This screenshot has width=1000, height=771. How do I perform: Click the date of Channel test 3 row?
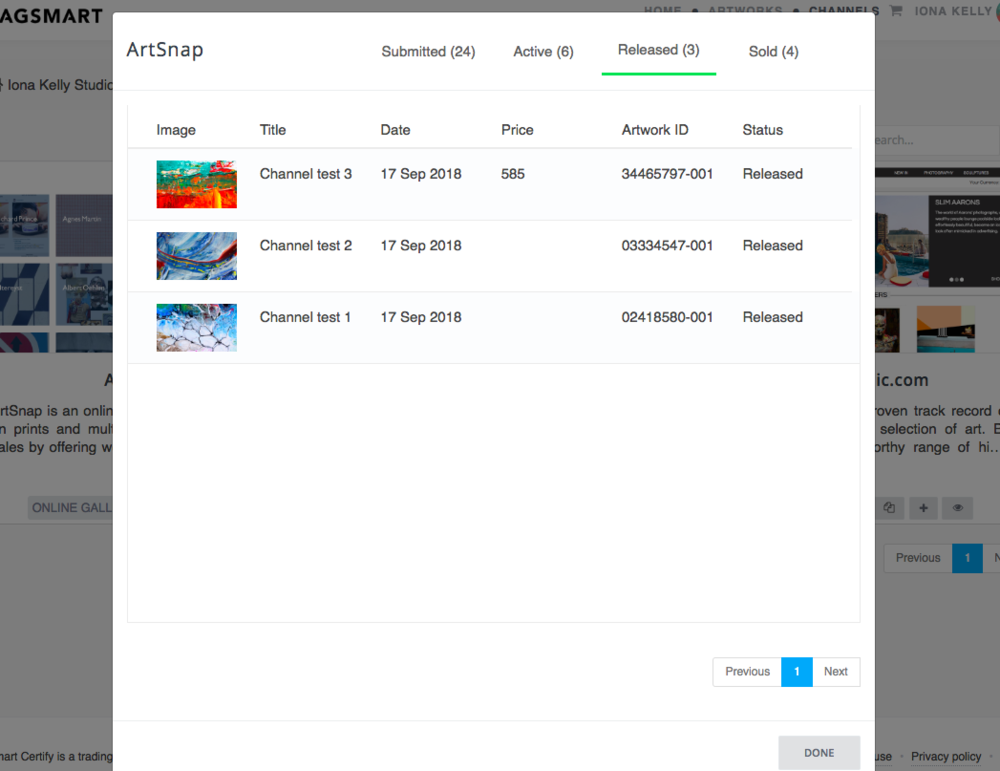[x=421, y=174]
